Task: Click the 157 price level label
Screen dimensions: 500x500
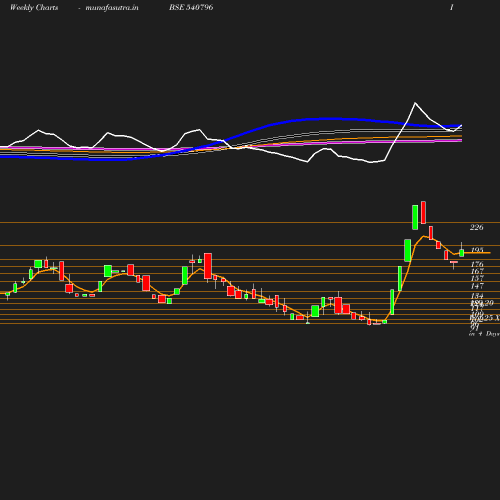Action: pos(477,278)
